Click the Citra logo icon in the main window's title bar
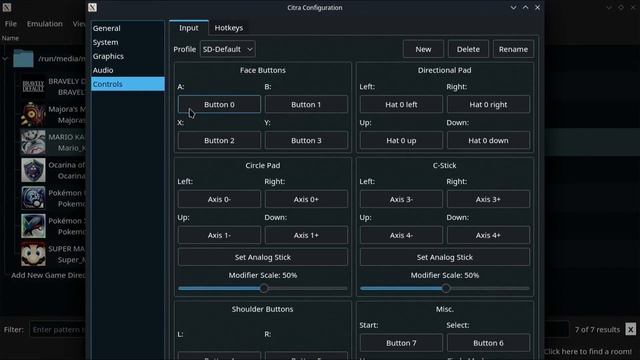The height and width of the screenshot is (360, 640). (7, 7)
